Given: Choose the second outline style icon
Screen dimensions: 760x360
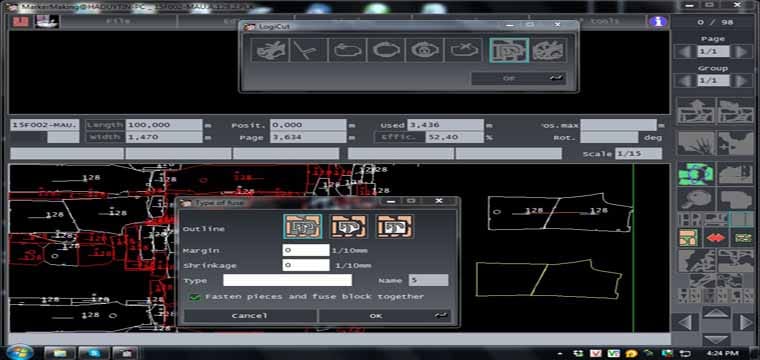Looking at the screenshot, I should pyautogui.click(x=349, y=227).
